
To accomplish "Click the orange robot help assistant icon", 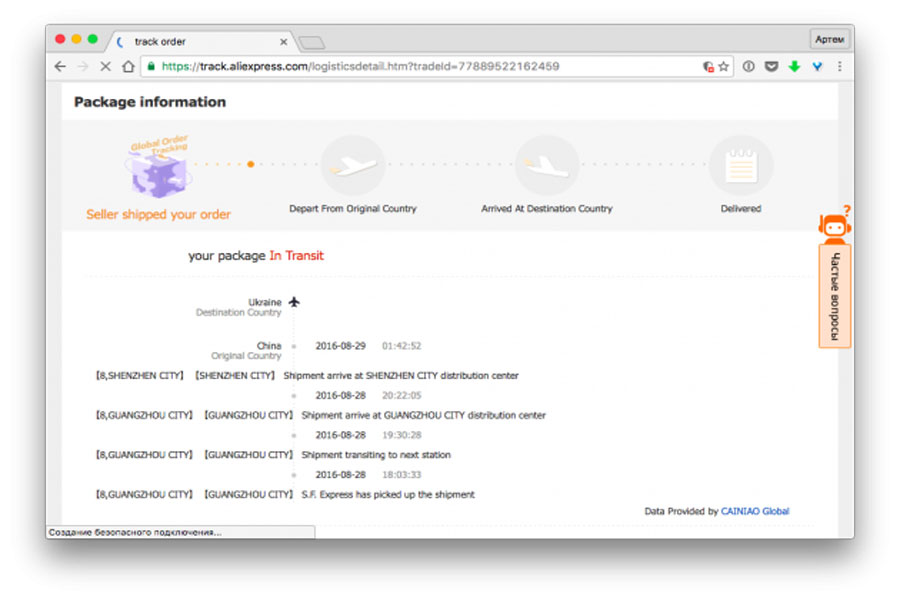I will (x=835, y=226).
